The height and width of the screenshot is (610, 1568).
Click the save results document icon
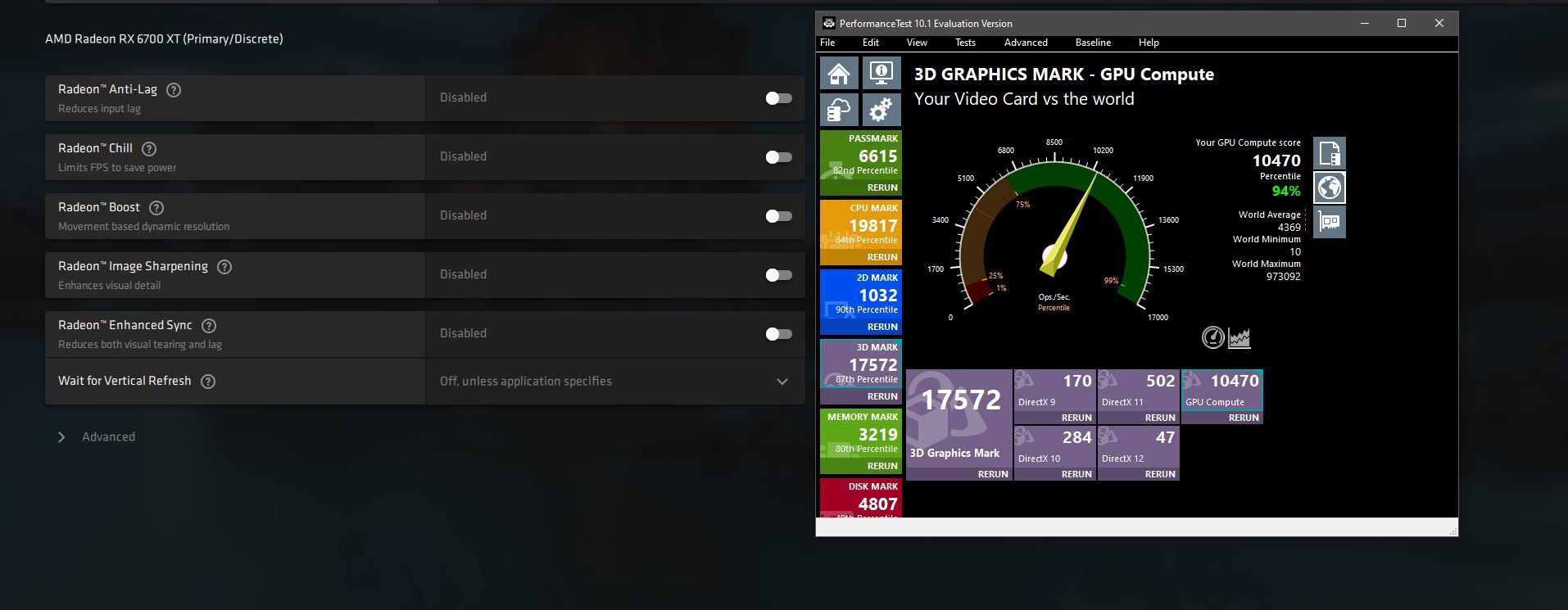1329,153
